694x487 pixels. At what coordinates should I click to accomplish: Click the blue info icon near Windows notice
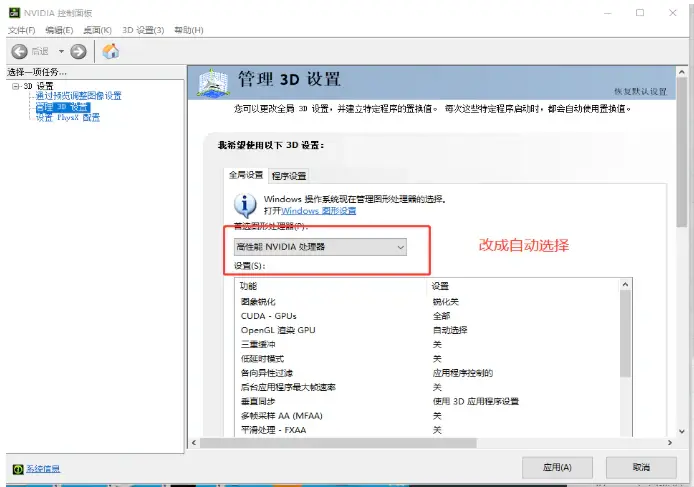(245, 205)
